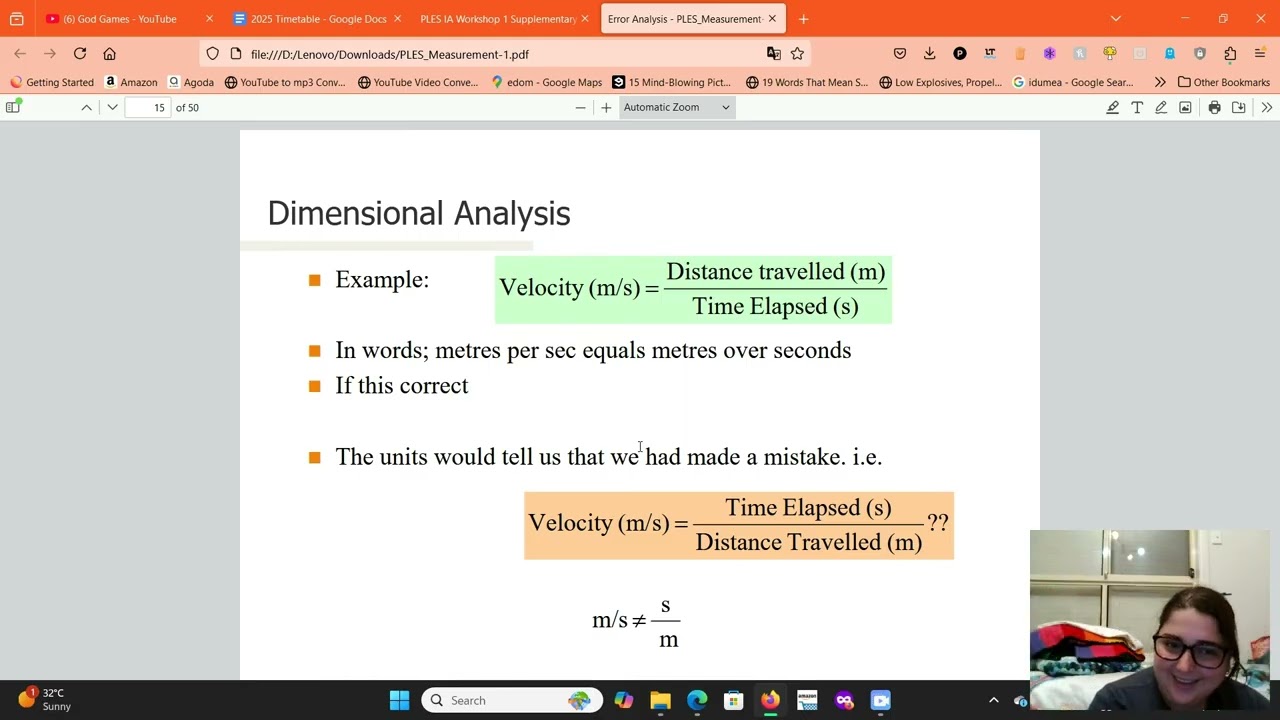Click the address bar URL
The image size is (1280, 720).
(390, 54)
